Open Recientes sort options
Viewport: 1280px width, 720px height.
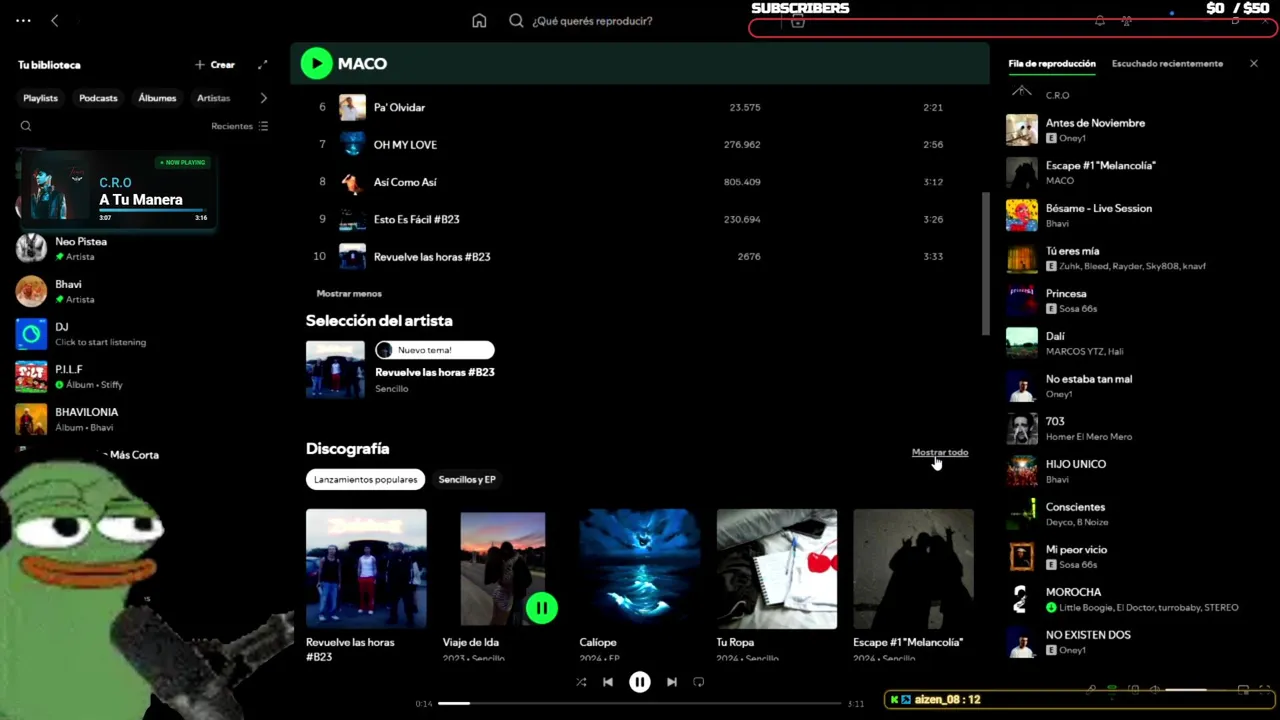click(x=240, y=126)
